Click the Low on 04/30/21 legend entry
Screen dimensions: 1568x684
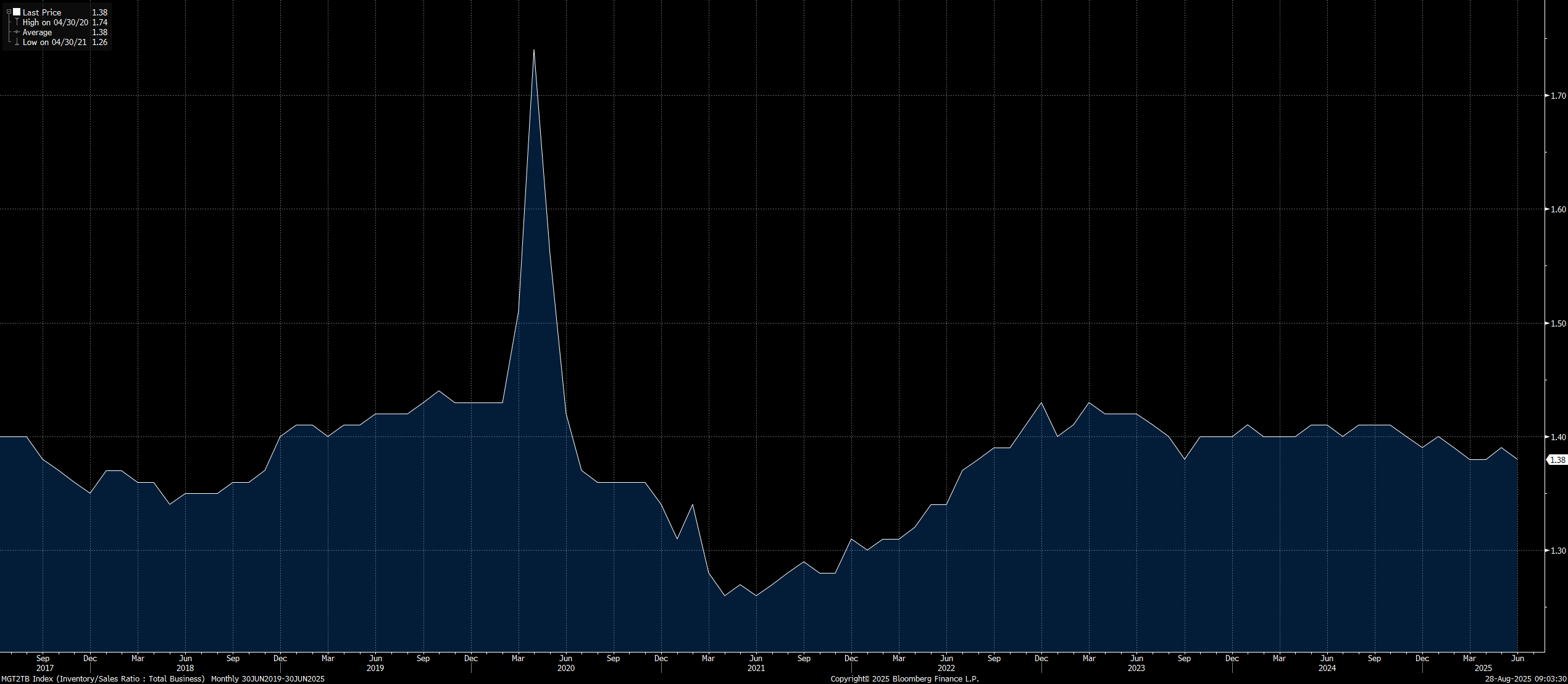pos(54,42)
